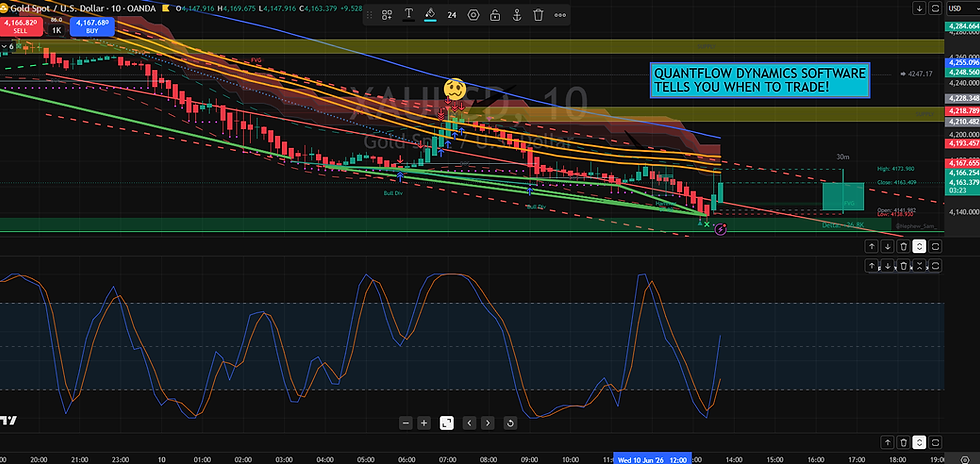Click the 18:00 time axis label
This screenshot has width=980, height=464.
coord(897,458)
